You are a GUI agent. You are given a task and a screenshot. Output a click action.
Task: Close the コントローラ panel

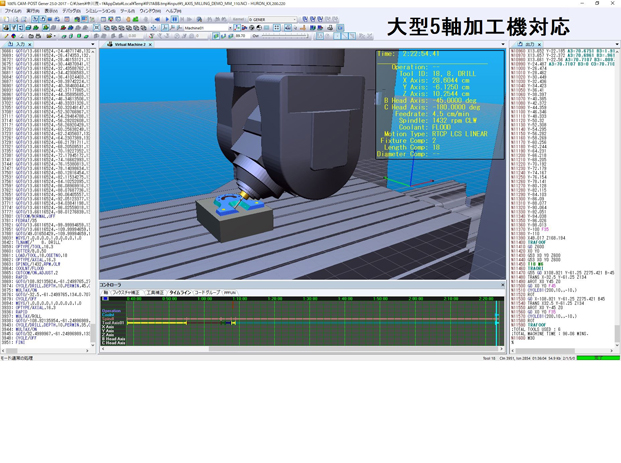click(503, 285)
